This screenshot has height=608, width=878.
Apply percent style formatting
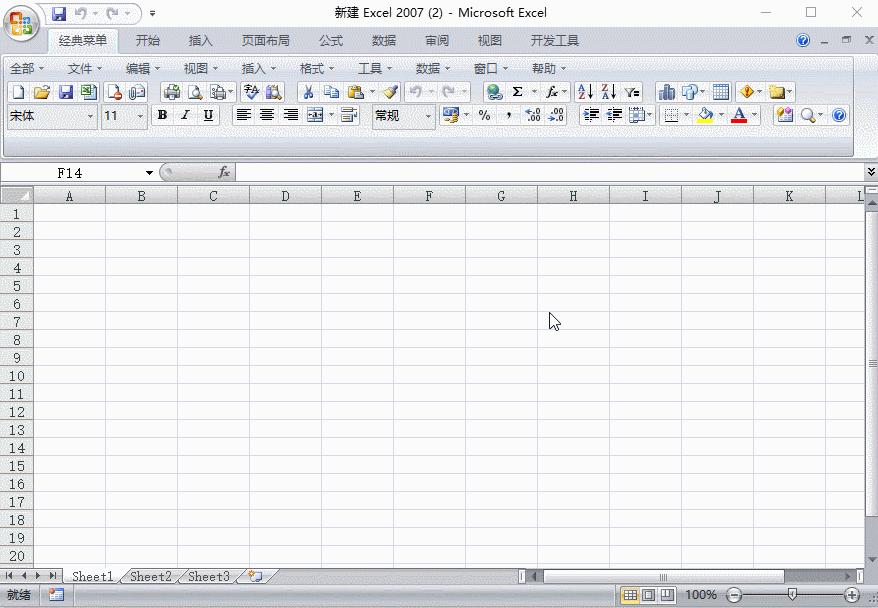[x=484, y=115]
